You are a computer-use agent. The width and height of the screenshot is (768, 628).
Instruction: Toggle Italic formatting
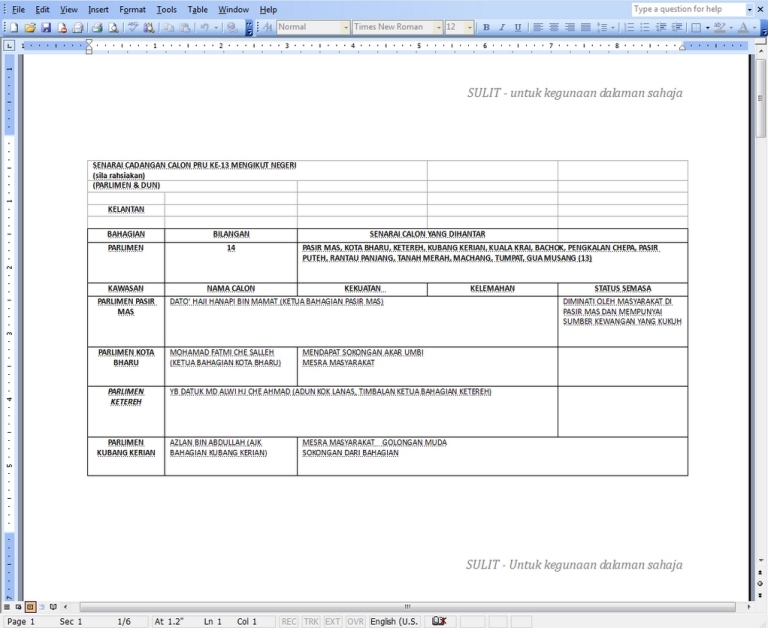tap(502, 28)
